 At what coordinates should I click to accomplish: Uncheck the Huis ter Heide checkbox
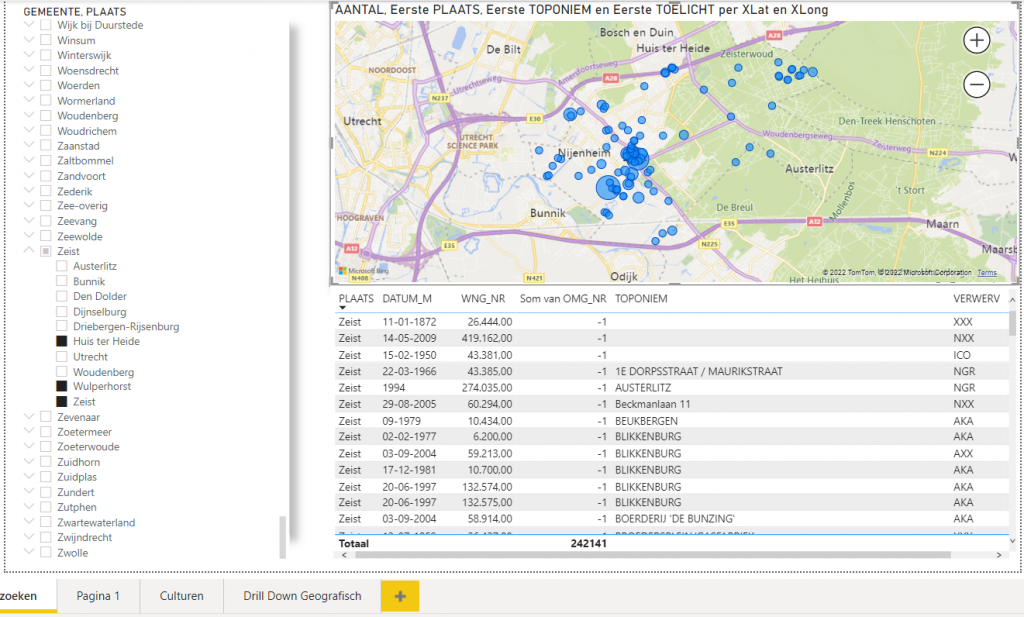62,342
